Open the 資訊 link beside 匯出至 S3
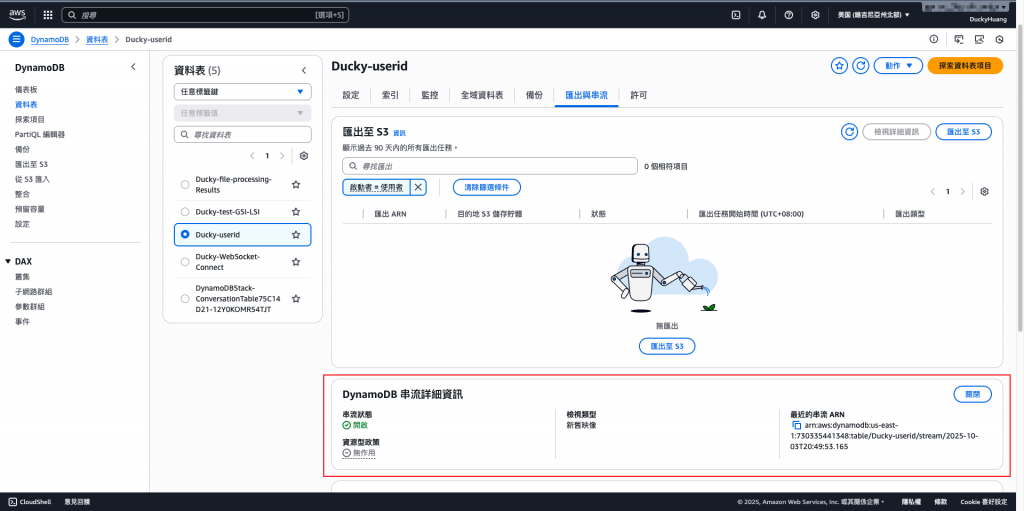 click(399, 133)
